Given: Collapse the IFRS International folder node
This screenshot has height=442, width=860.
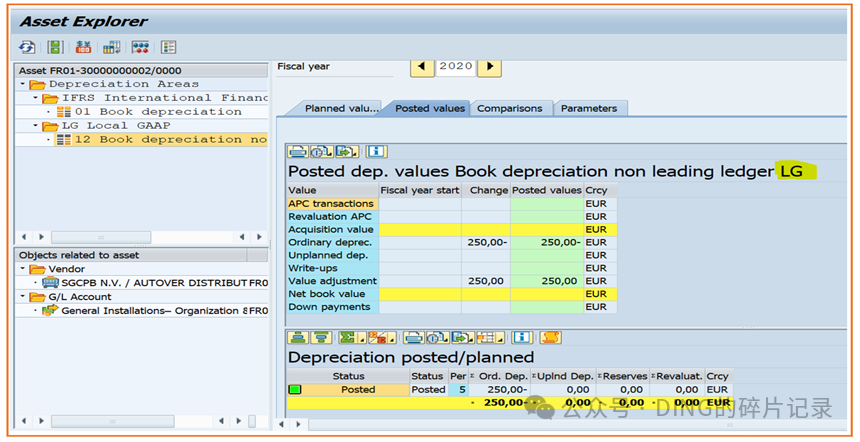Looking at the screenshot, I should pos(36,98).
